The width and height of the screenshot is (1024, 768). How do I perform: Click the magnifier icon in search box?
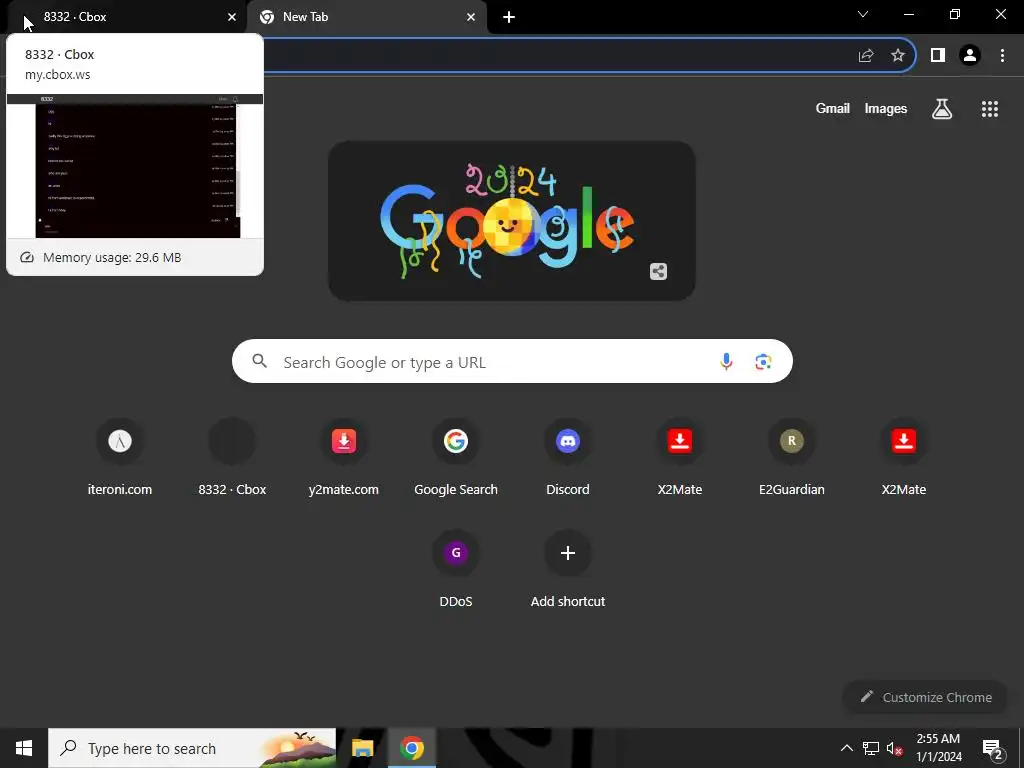[x=259, y=361]
